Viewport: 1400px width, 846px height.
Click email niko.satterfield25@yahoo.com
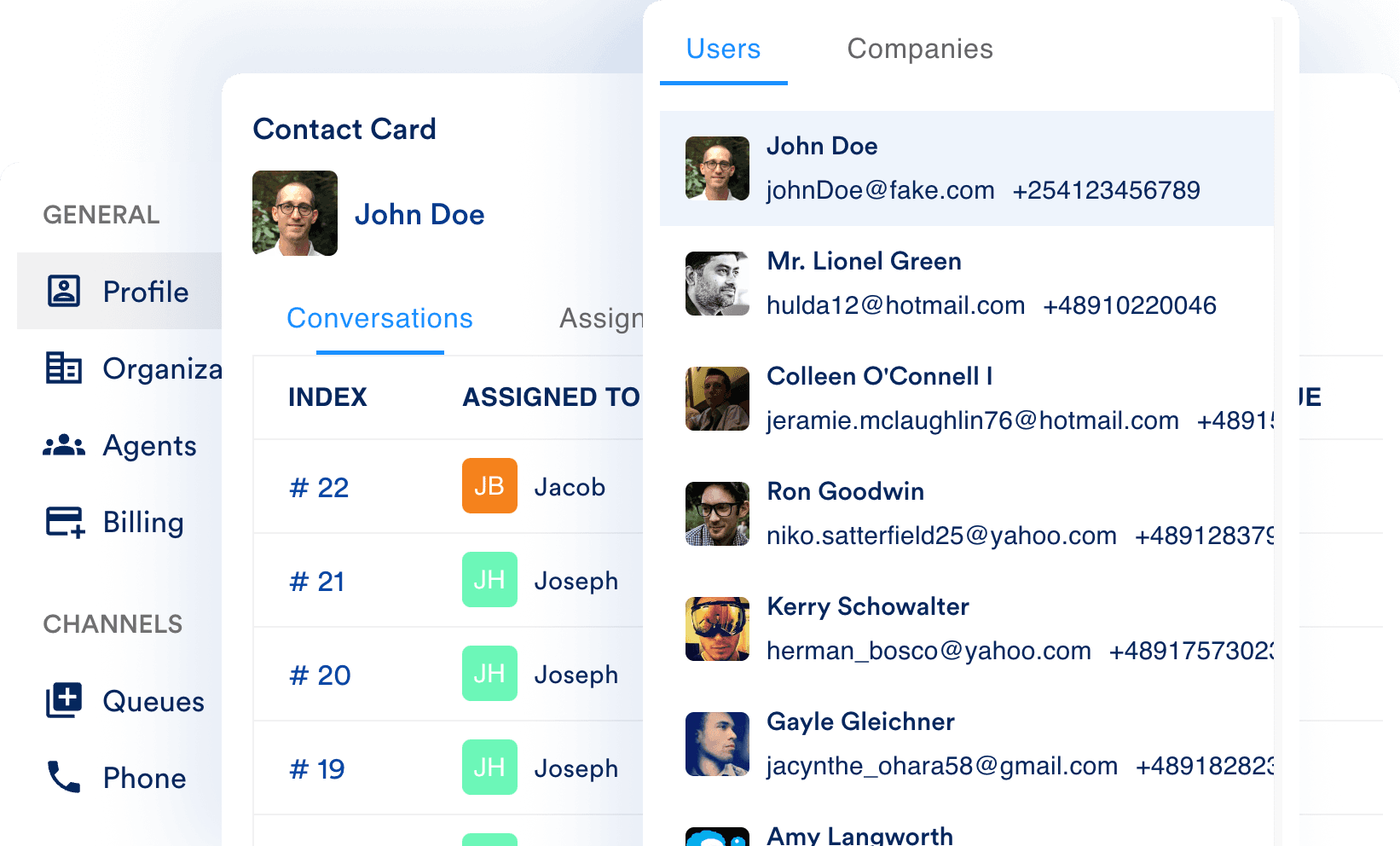(x=941, y=535)
